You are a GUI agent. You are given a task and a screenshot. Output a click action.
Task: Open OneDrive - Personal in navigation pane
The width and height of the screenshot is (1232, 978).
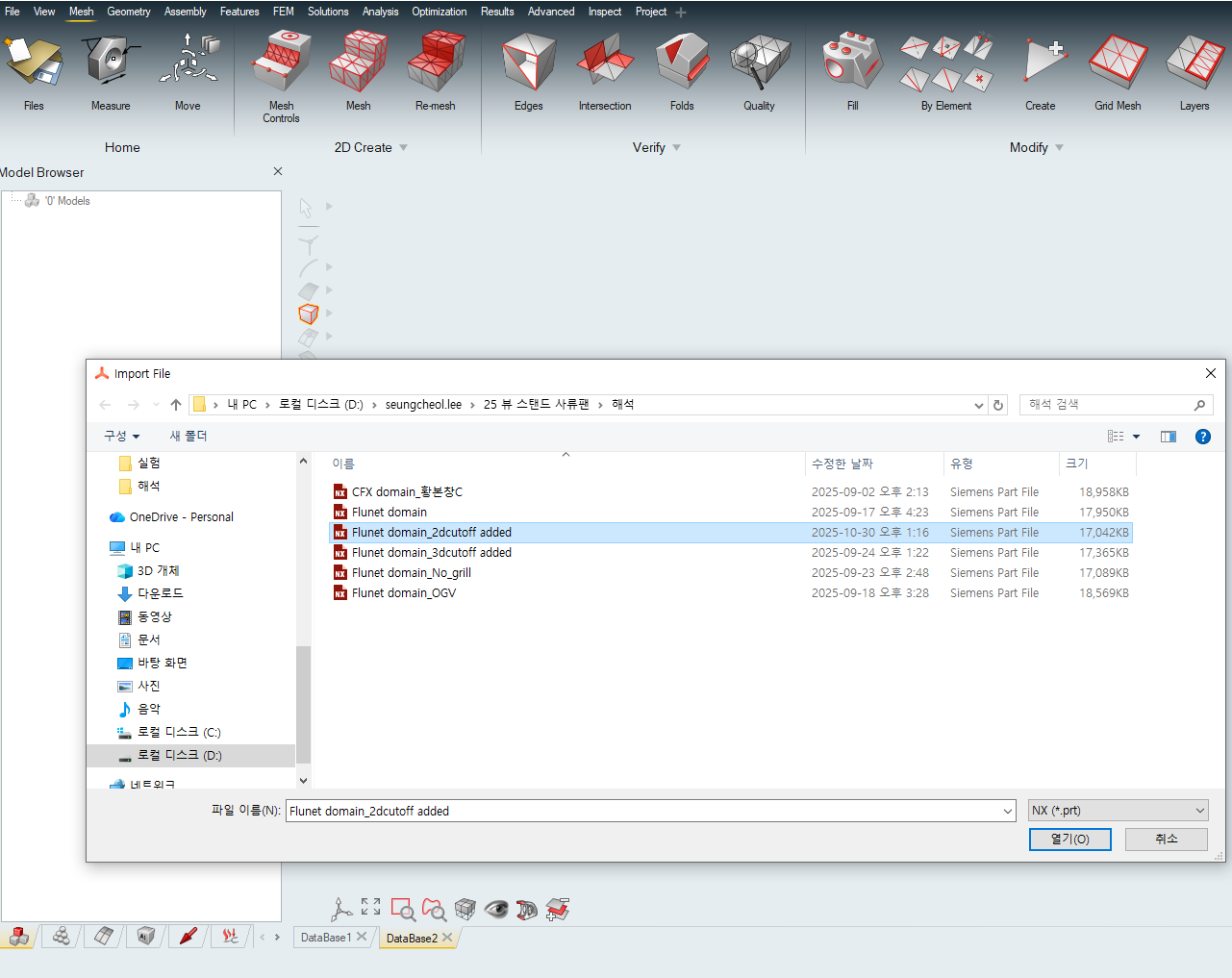pyautogui.click(x=181, y=517)
